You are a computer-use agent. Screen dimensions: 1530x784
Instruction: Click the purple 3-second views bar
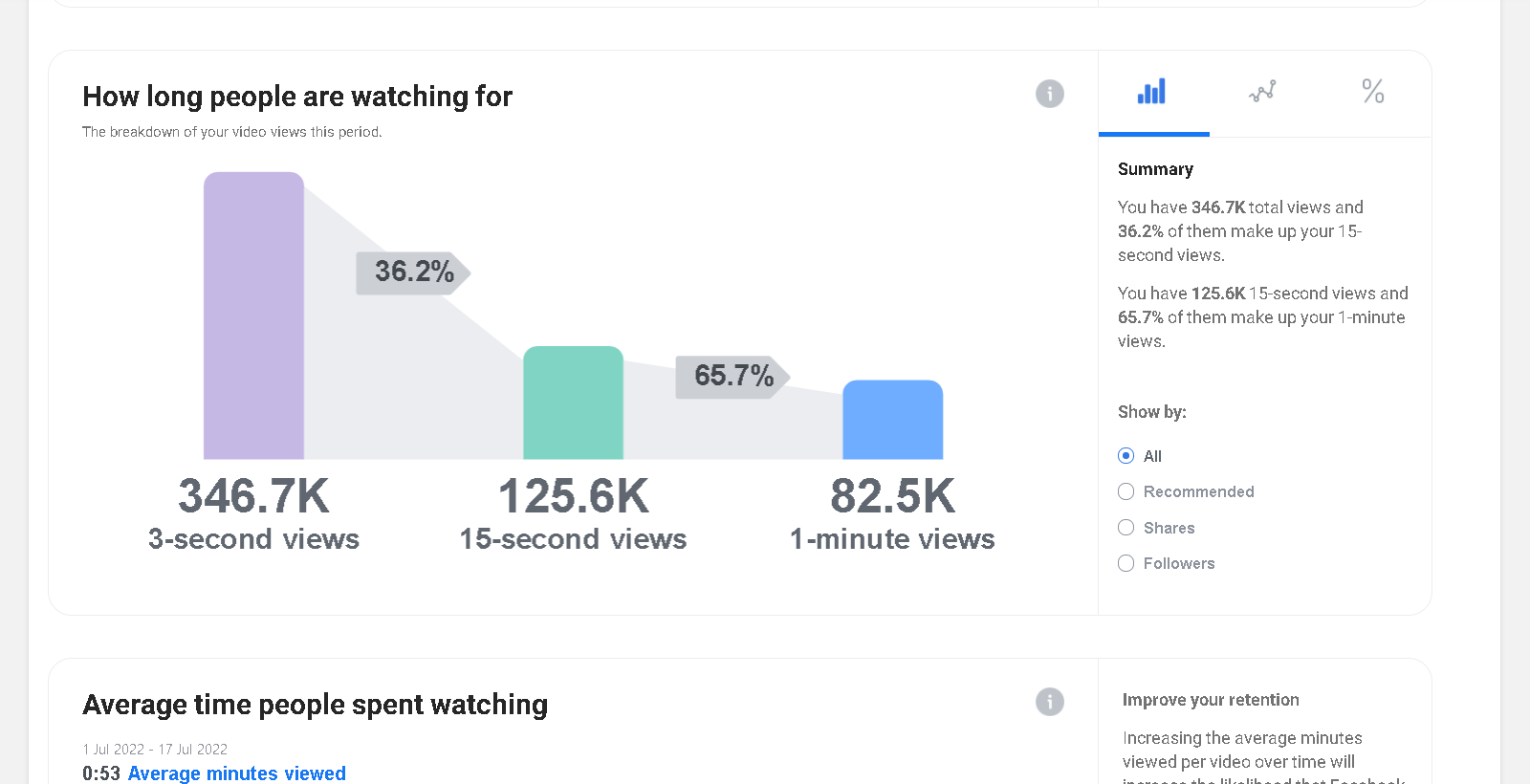(x=253, y=316)
